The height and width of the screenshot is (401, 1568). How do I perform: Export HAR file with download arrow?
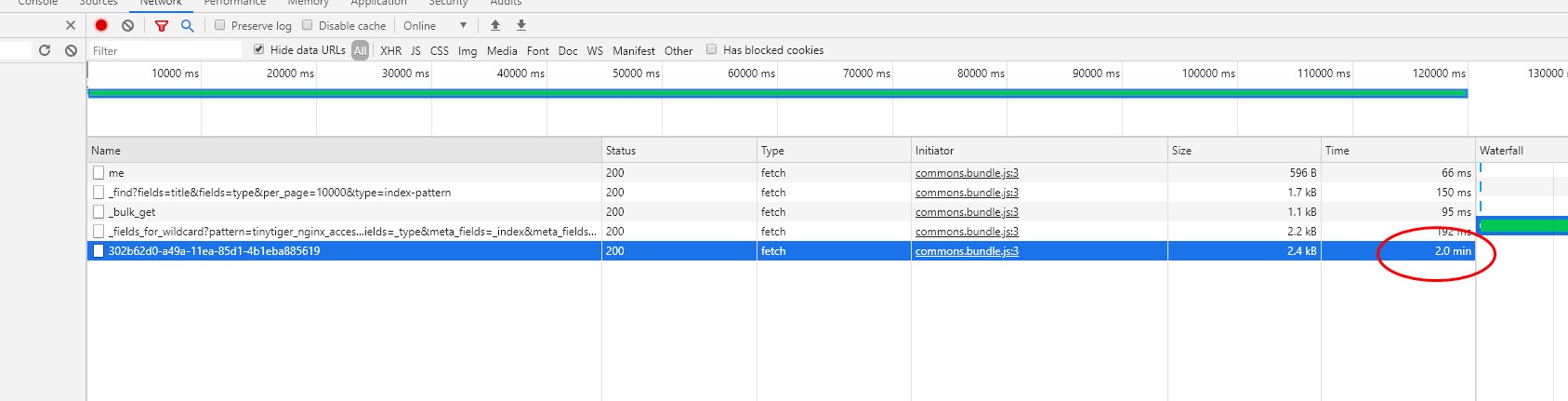click(x=521, y=25)
